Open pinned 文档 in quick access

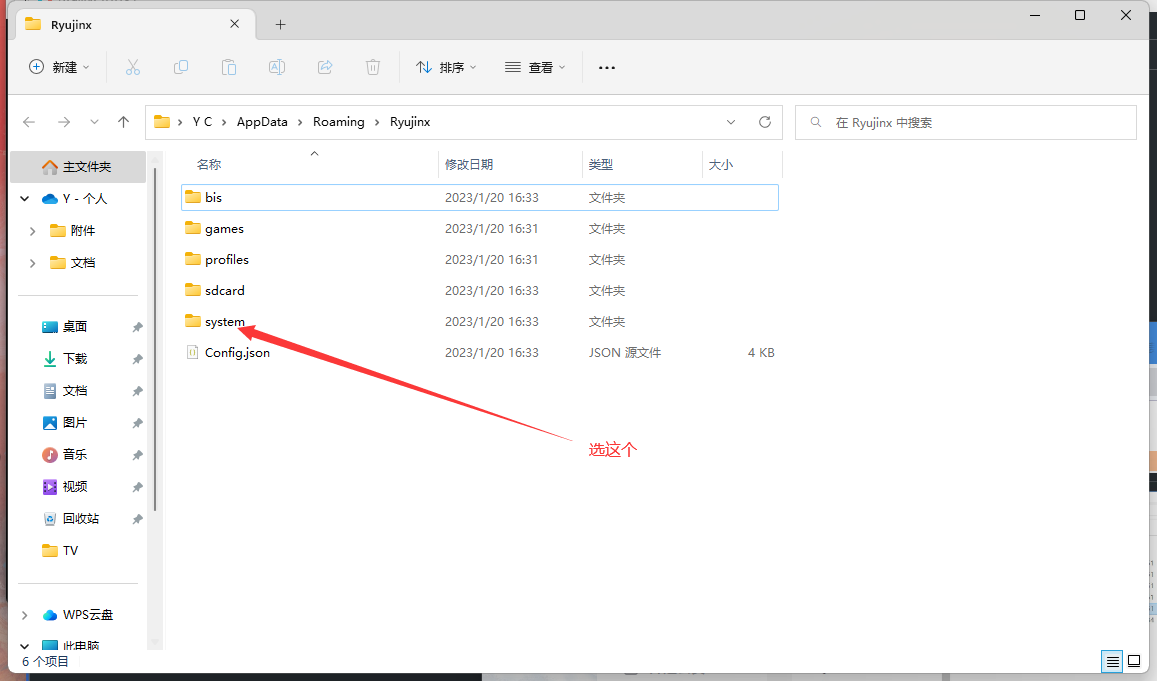click(x=75, y=391)
